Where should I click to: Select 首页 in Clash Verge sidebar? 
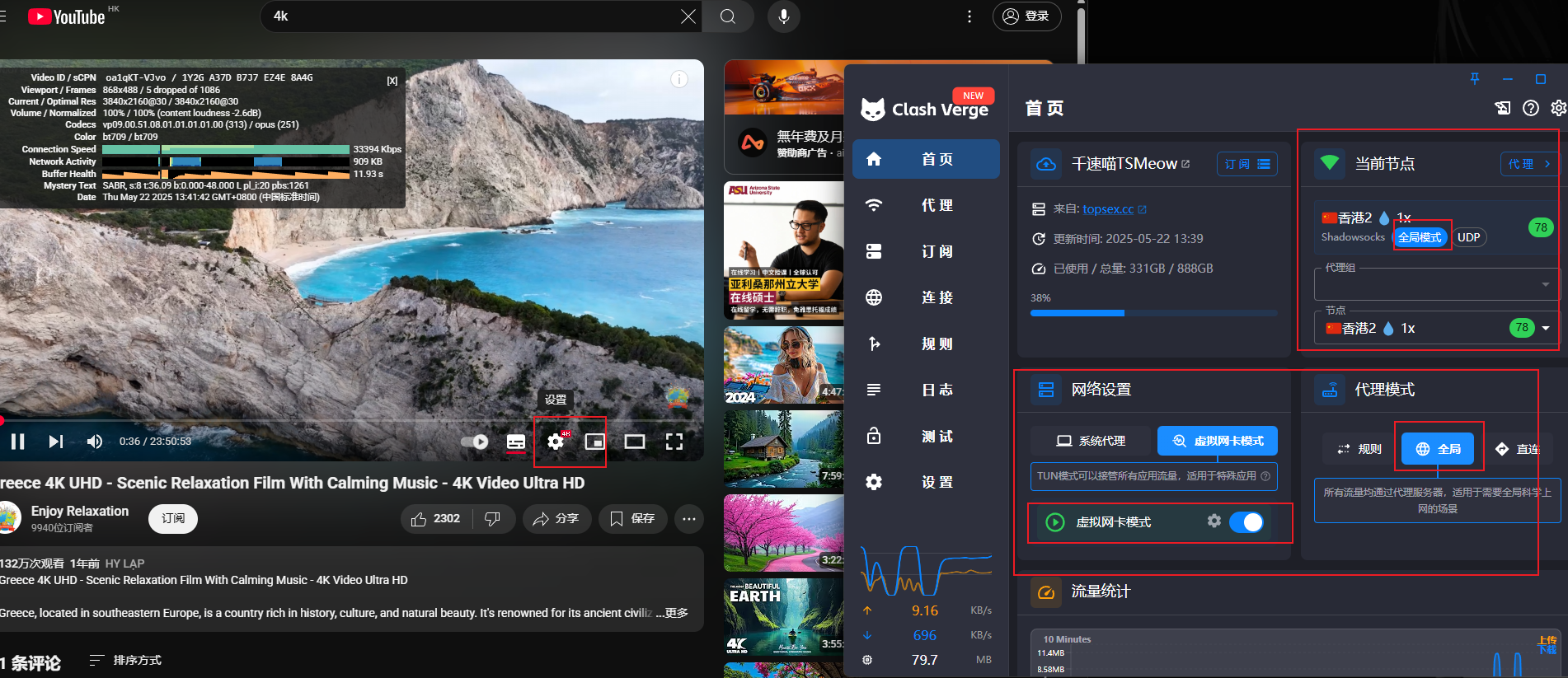(x=926, y=159)
